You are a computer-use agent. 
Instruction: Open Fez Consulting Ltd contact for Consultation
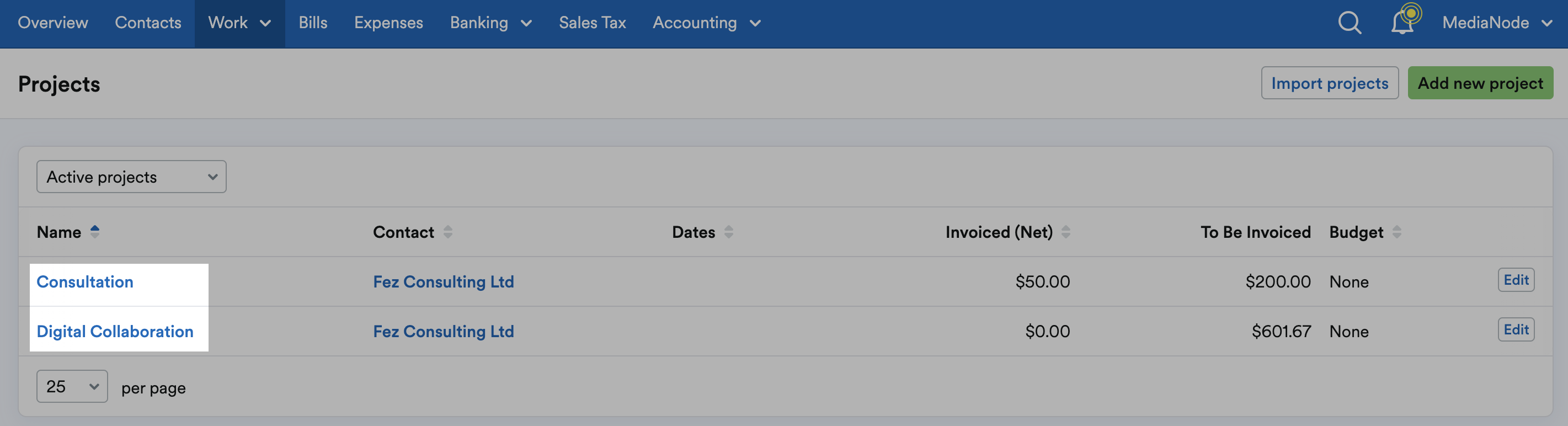click(443, 282)
